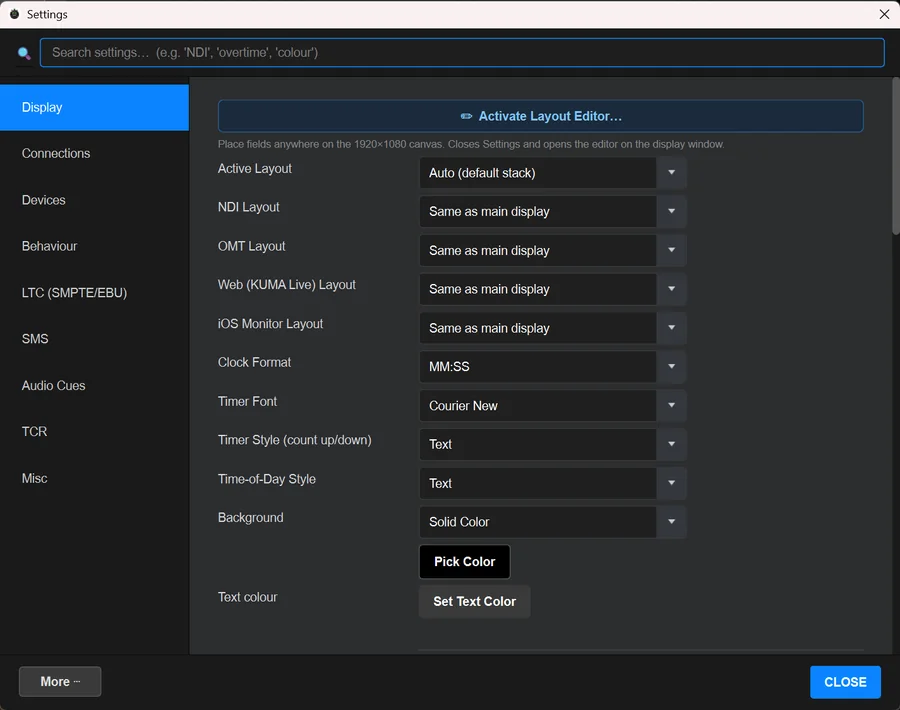Open the Display settings section

click(94, 107)
